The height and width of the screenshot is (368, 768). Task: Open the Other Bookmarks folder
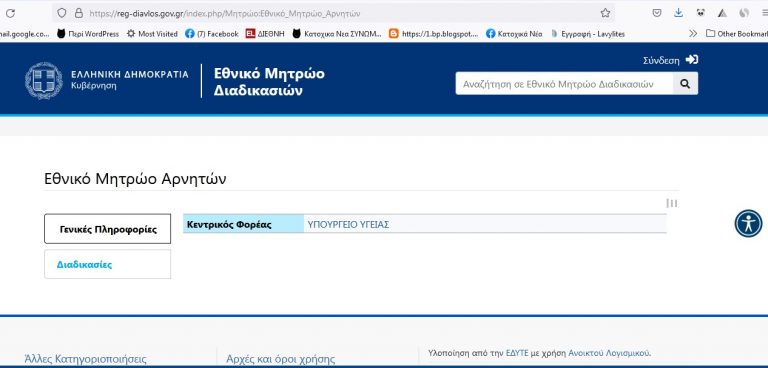[x=737, y=34]
